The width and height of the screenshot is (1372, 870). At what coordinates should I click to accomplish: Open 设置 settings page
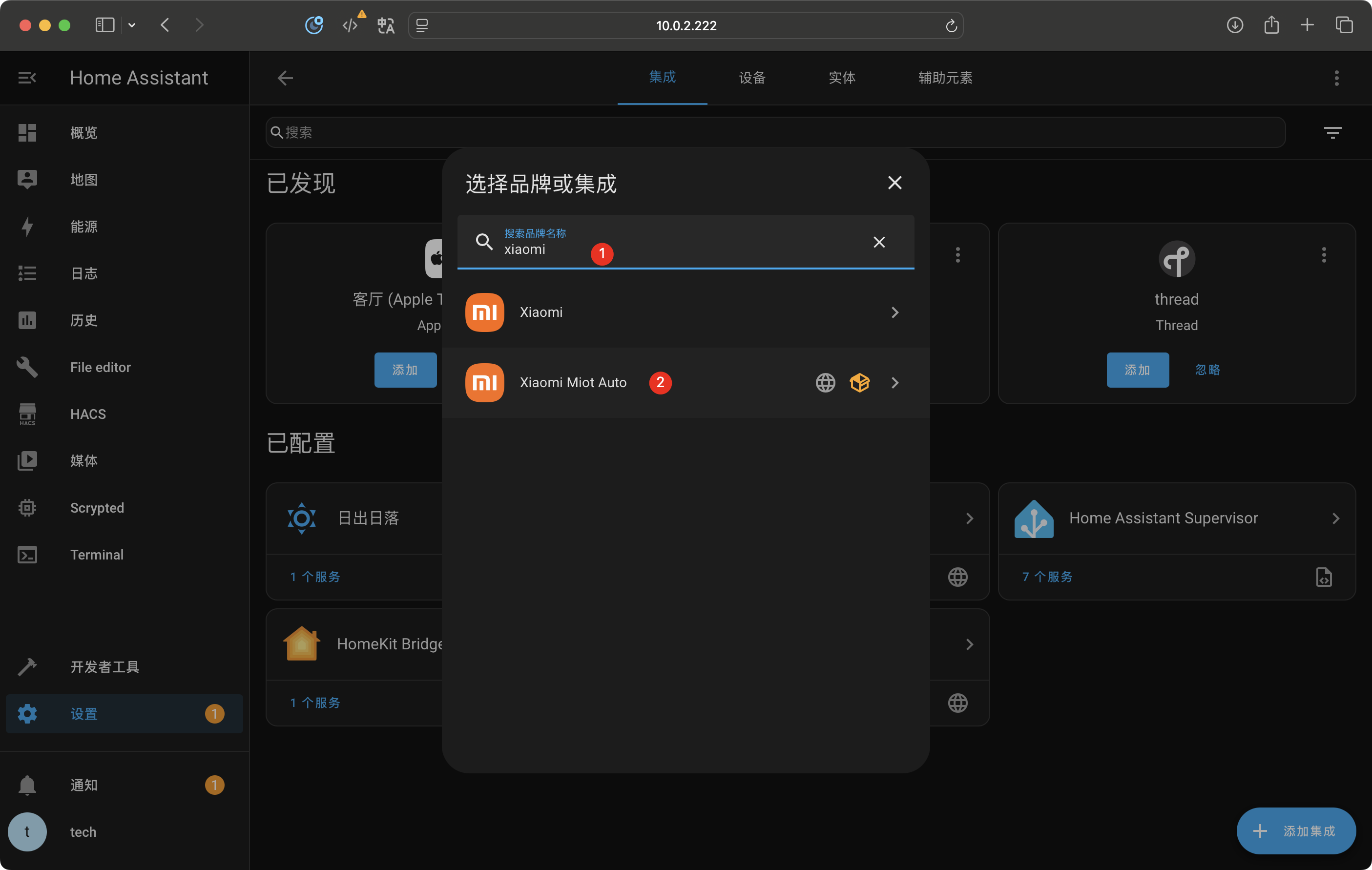click(124, 713)
